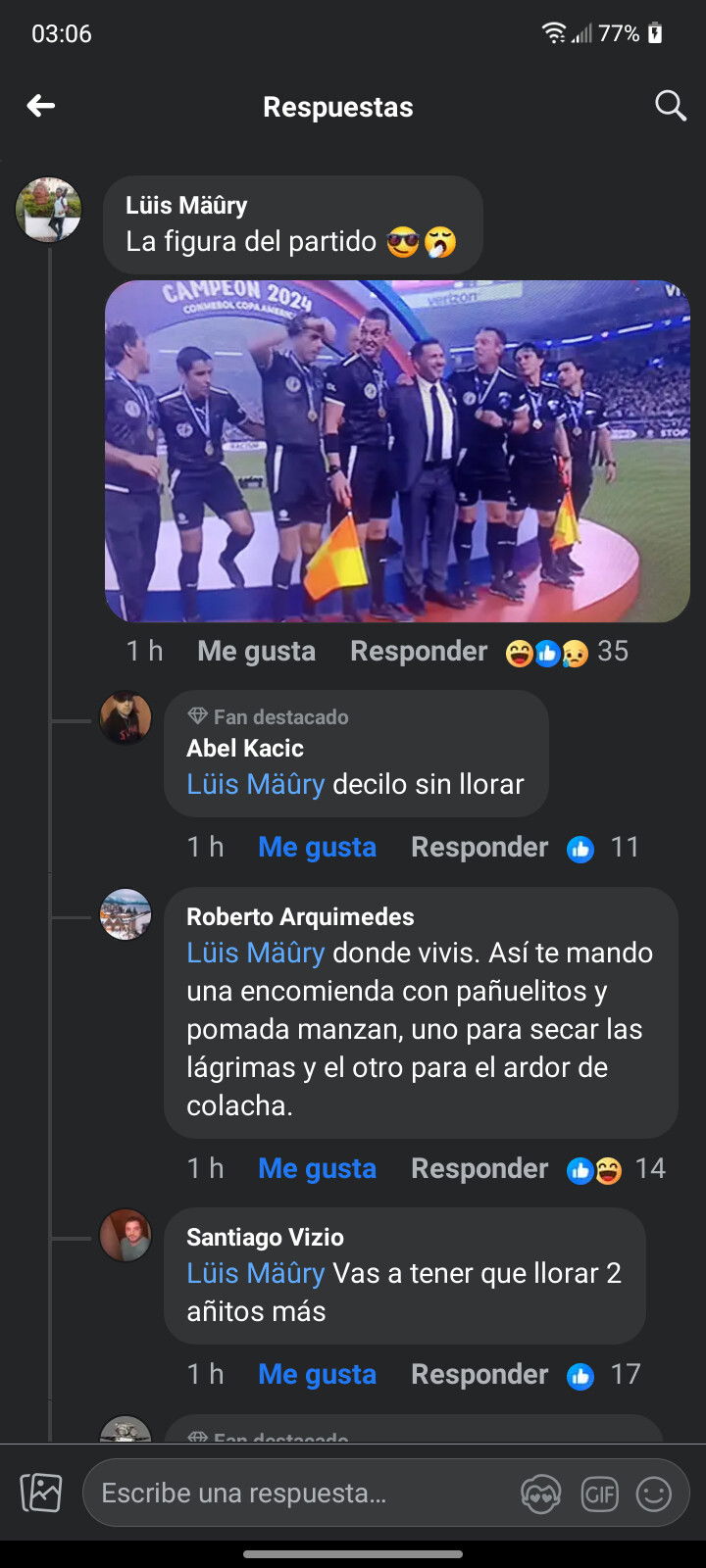View reactions on Lüis Mäûry's comment
Viewport: 706px width, 1568px height.
pos(567,652)
